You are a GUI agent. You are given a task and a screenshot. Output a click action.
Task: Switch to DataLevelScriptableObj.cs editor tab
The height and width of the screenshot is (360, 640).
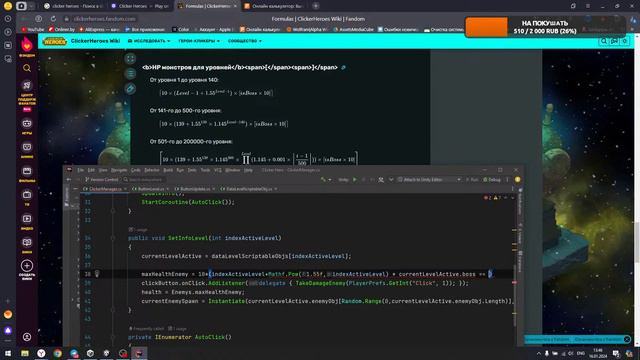249,189
